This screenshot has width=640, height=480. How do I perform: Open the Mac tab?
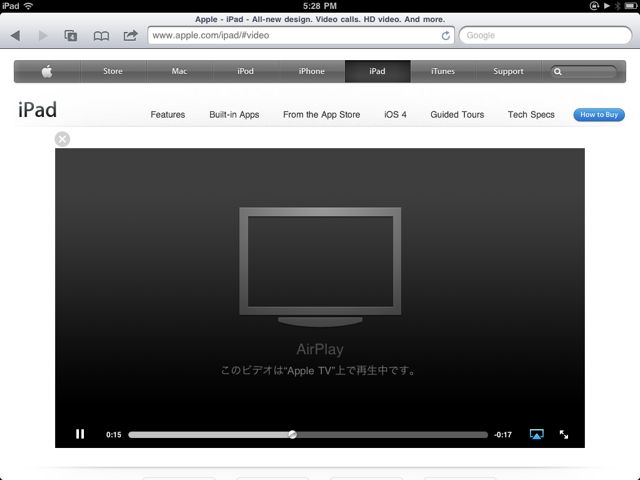pos(179,71)
